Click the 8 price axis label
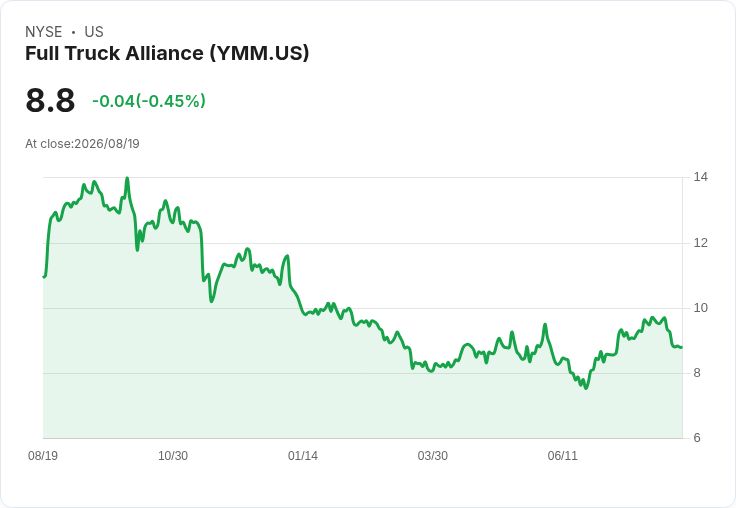736x508 pixels. 697,373
